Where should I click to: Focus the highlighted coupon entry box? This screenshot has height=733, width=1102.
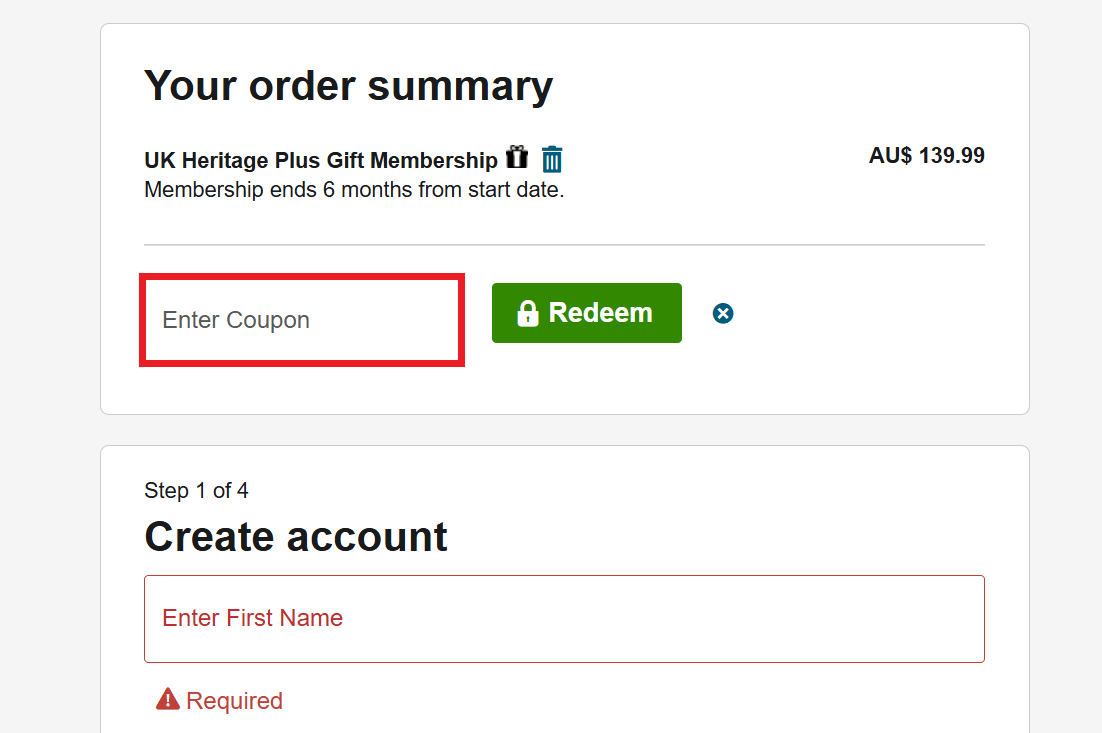point(301,319)
